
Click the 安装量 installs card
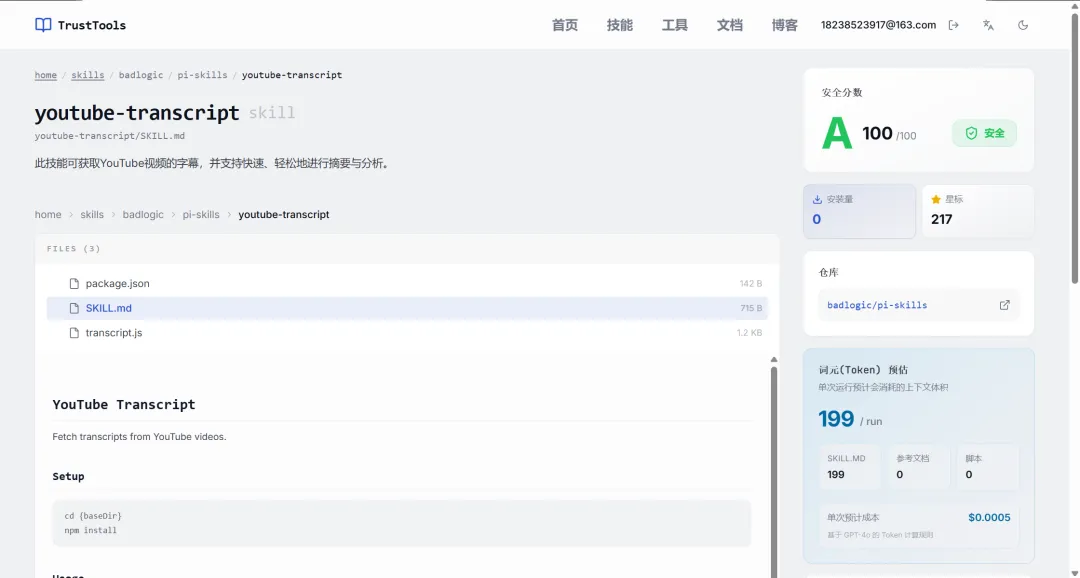click(859, 211)
